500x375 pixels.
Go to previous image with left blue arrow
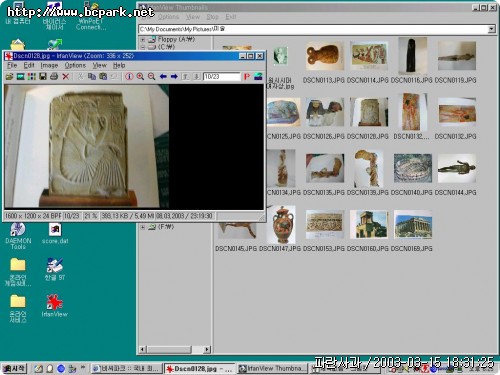click(x=163, y=77)
